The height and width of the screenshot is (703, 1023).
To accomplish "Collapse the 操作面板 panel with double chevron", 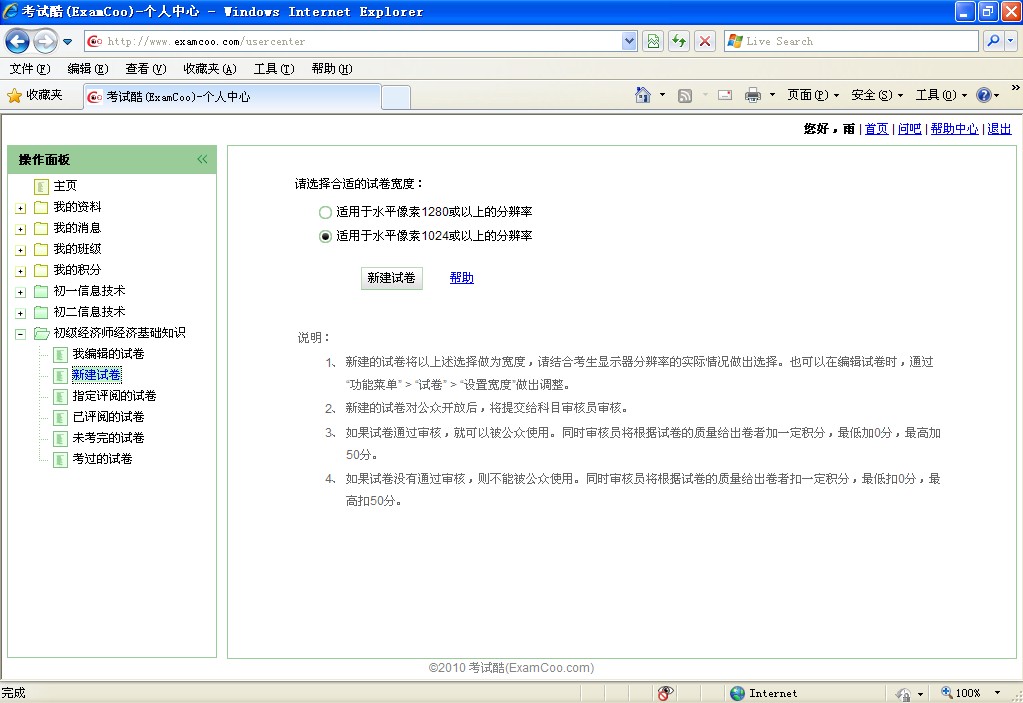I will pyautogui.click(x=202, y=160).
